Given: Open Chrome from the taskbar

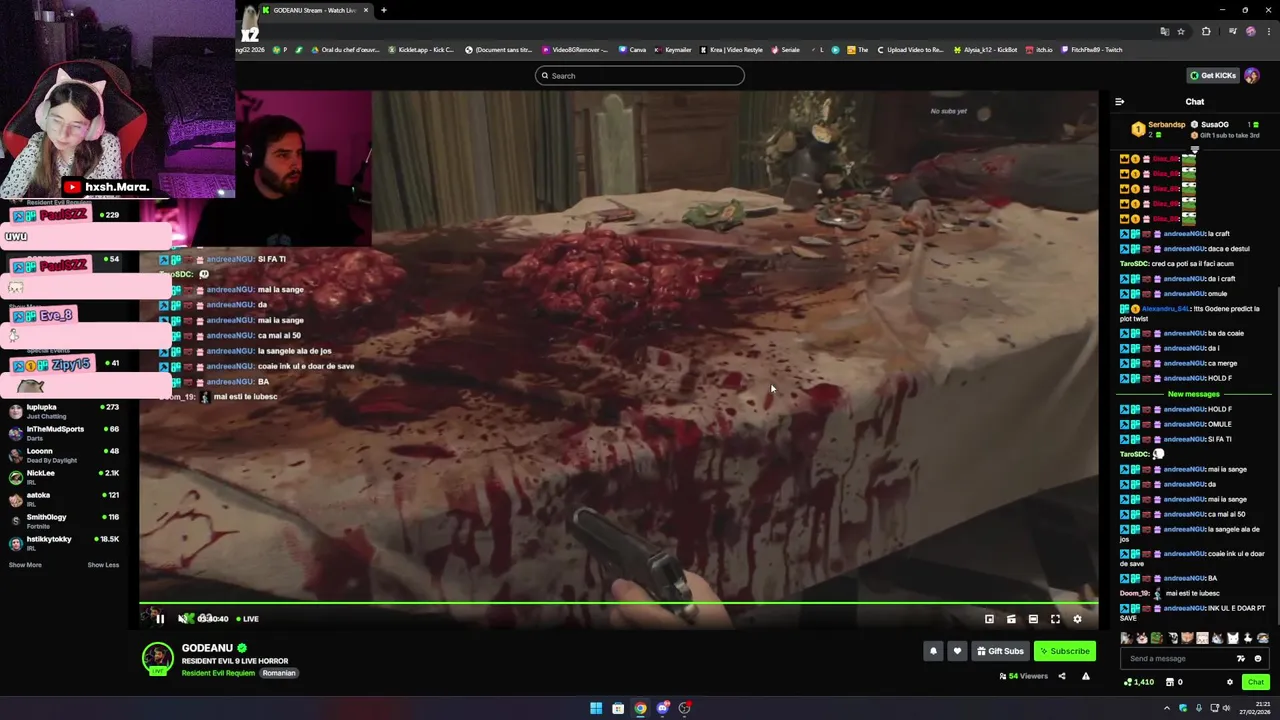Looking at the screenshot, I should tap(640, 708).
